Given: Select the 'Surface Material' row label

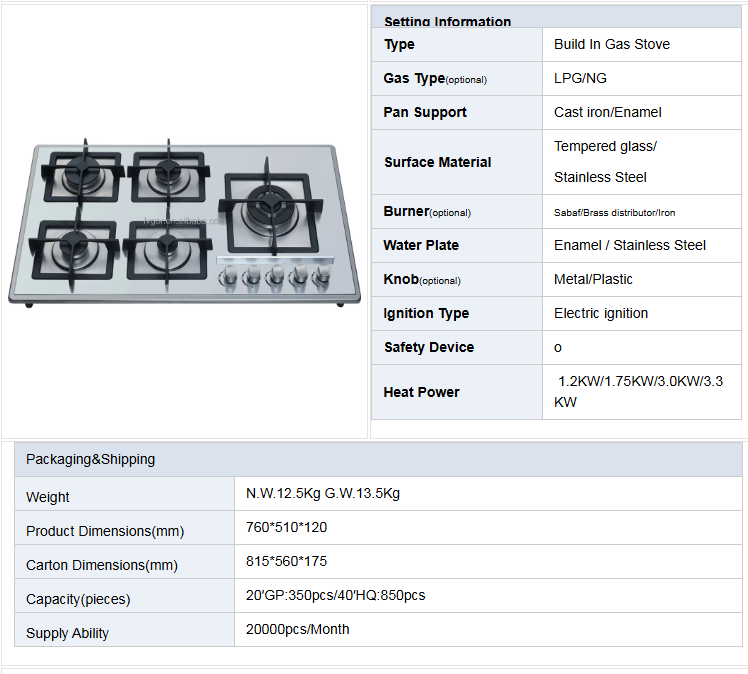Looking at the screenshot, I should click(x=437, y=162).
